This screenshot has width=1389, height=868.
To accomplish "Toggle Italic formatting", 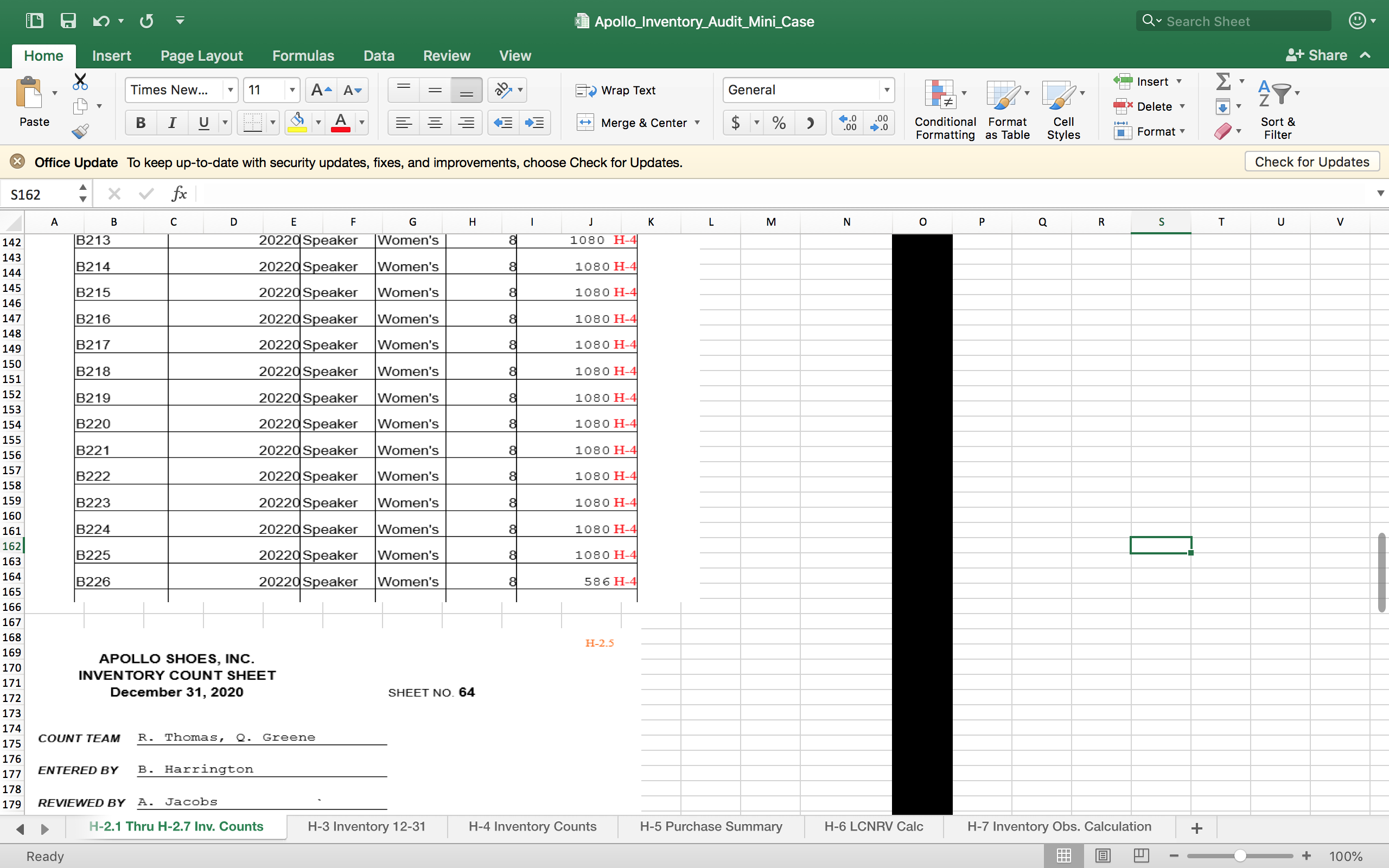I will pos(171,123).
